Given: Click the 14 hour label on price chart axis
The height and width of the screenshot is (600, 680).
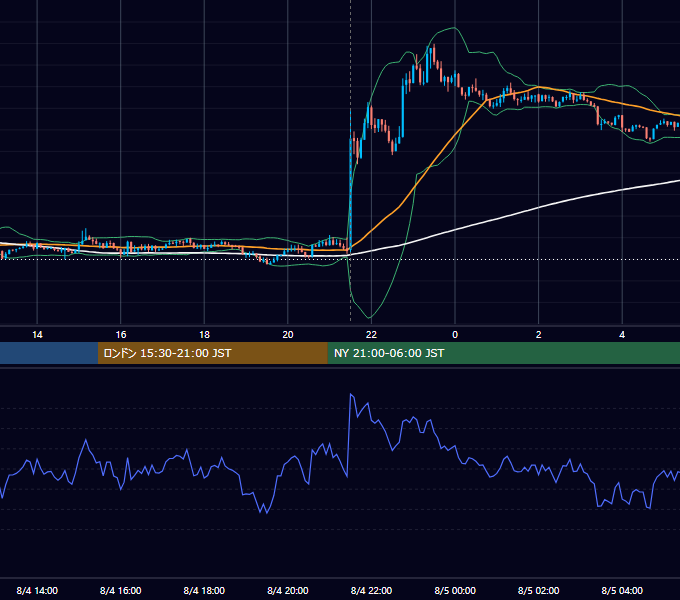Looking at the screenshot, I should coord(37,335).
